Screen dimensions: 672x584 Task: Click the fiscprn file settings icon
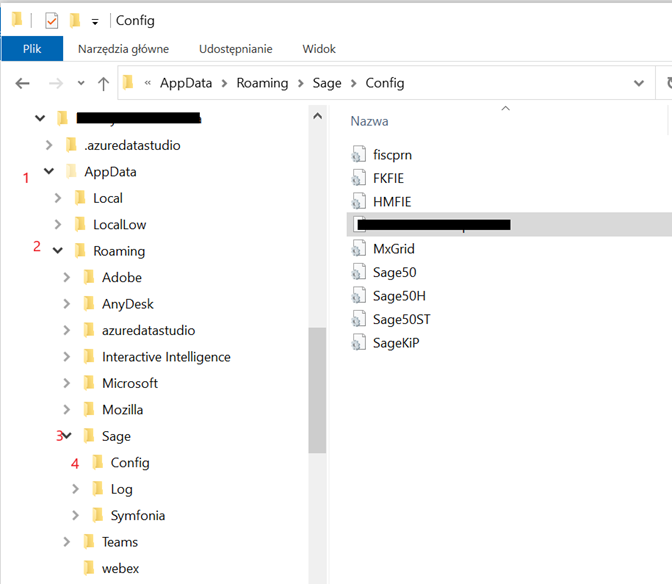pos(359,155)
